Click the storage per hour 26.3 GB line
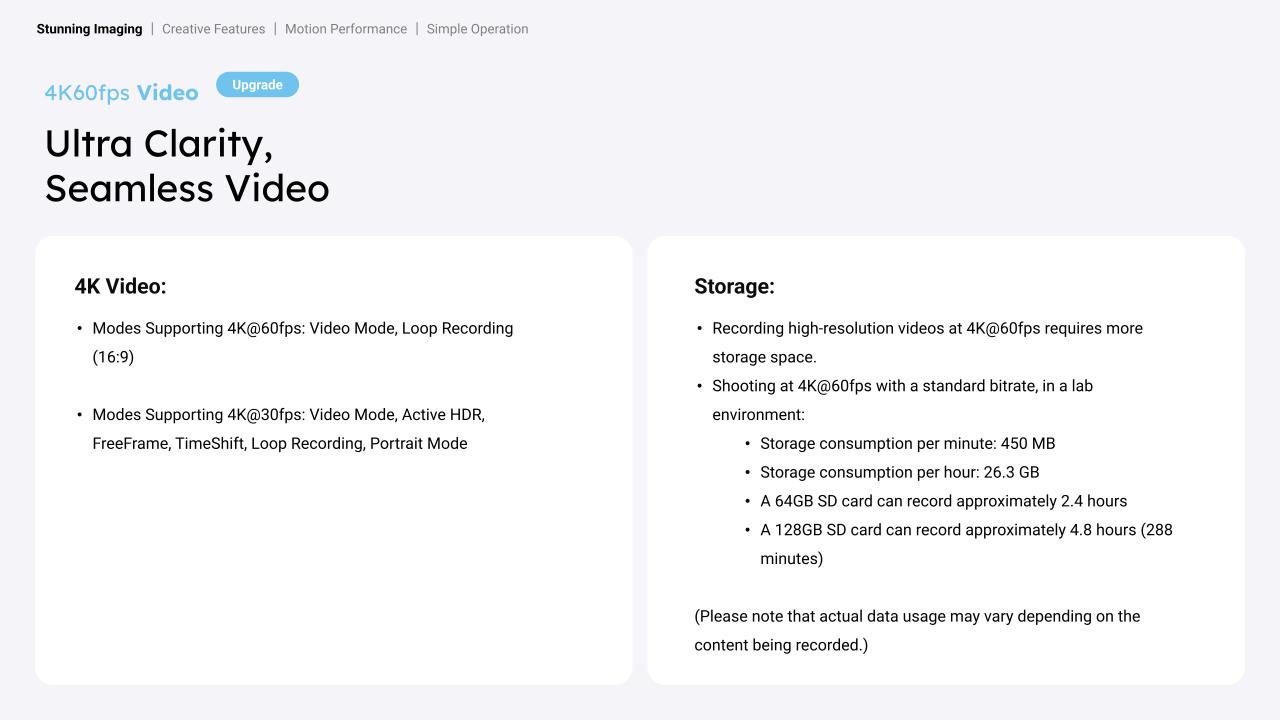 coord(899,472)
